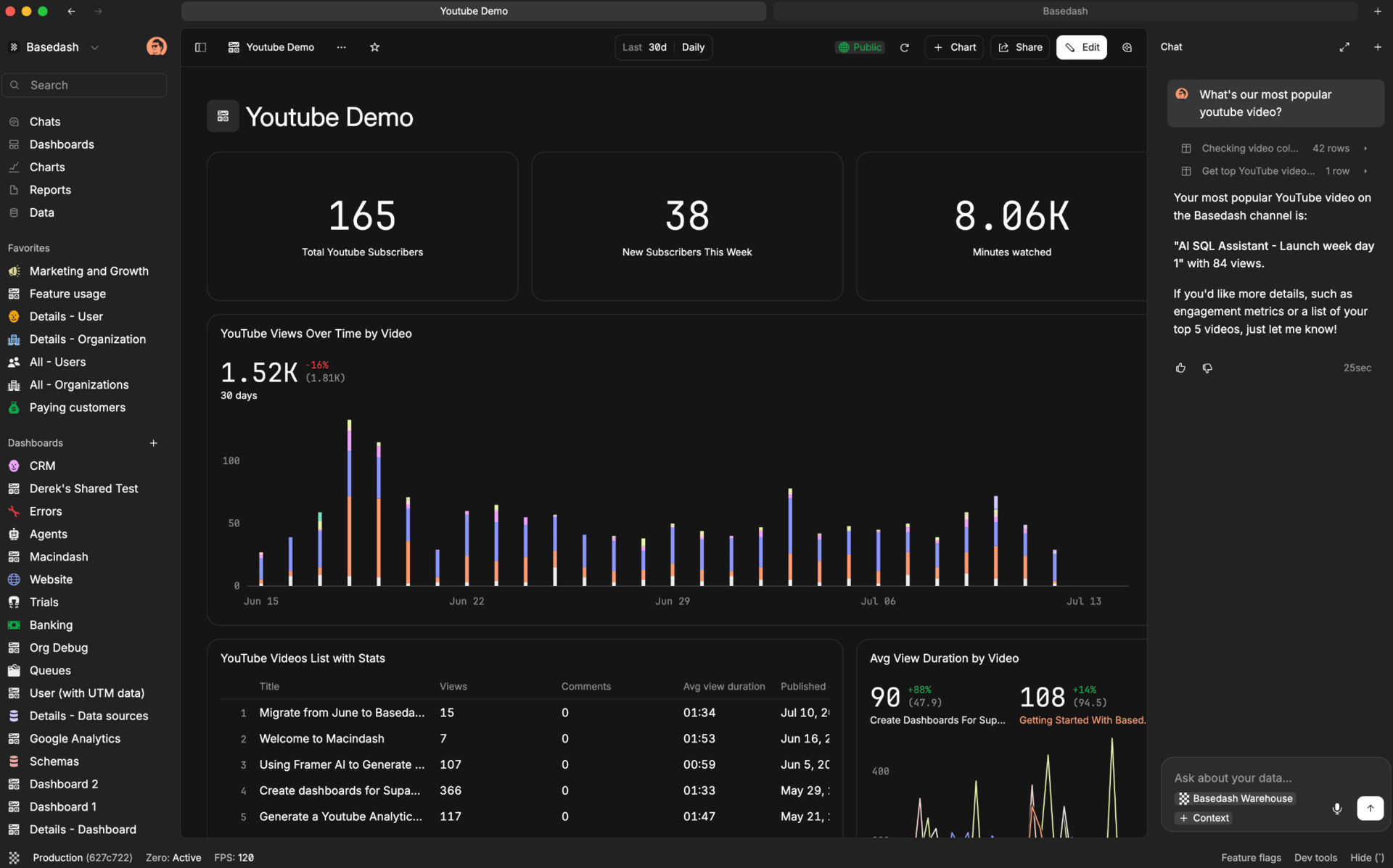1393x868 pixels.
Task: Select row Migrate from June to Baseda...
Action: click(x=525, y=713)
